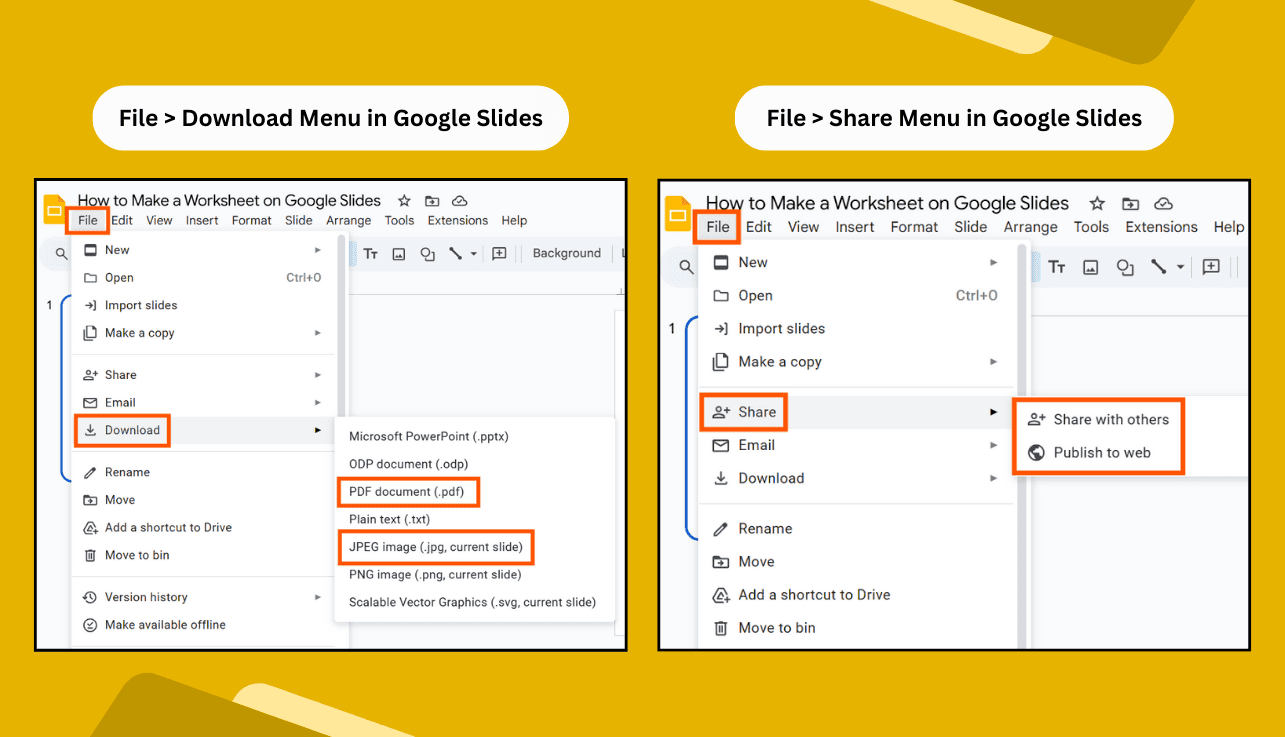This screenshot has height=737, width=1285.
Task: Expand the Line tool dropdown arrow
Action: (x=473, y=253)
